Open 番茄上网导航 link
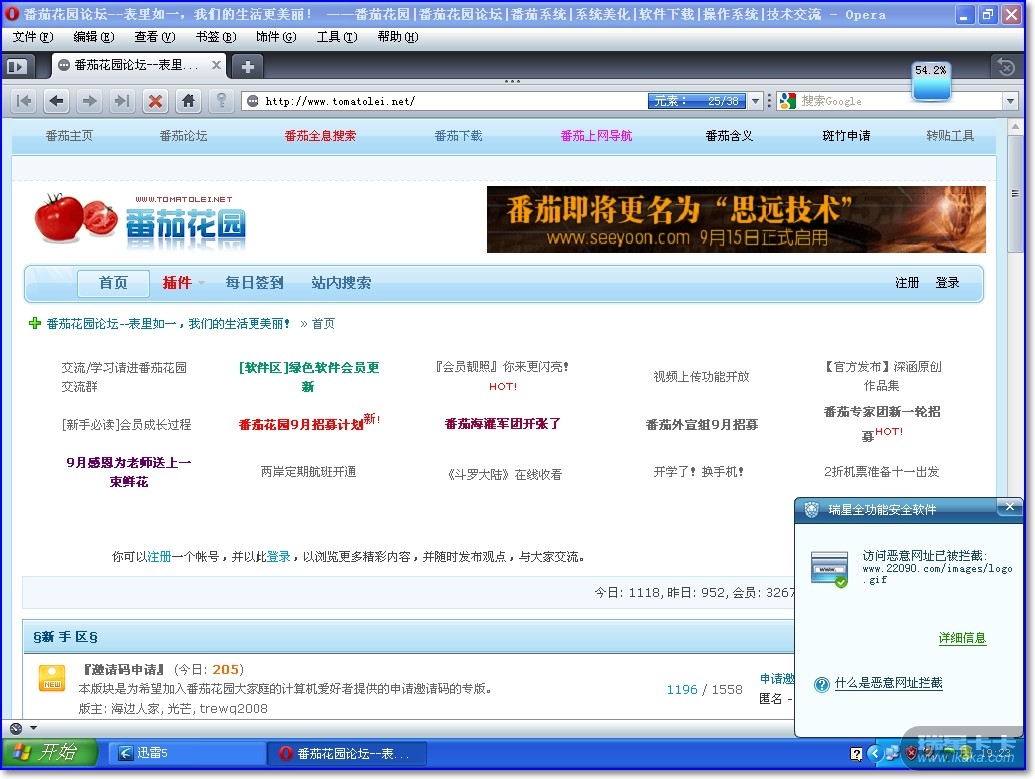 tap(596, 136)
